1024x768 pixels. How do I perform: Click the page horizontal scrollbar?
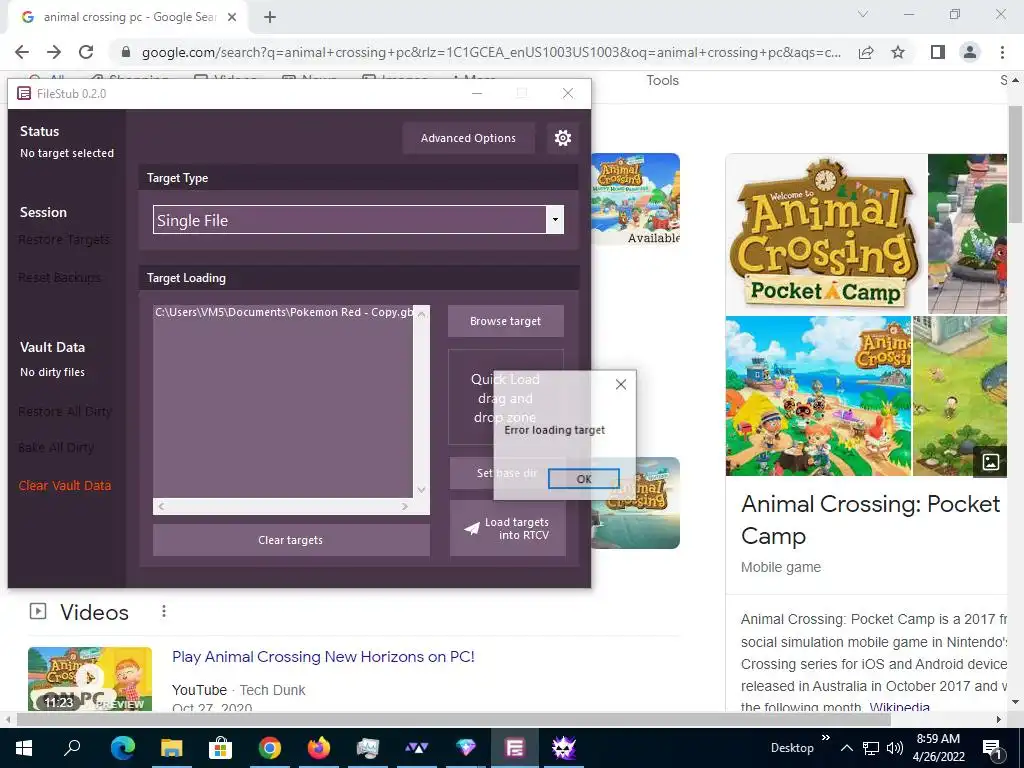click(x=453, y=719)
